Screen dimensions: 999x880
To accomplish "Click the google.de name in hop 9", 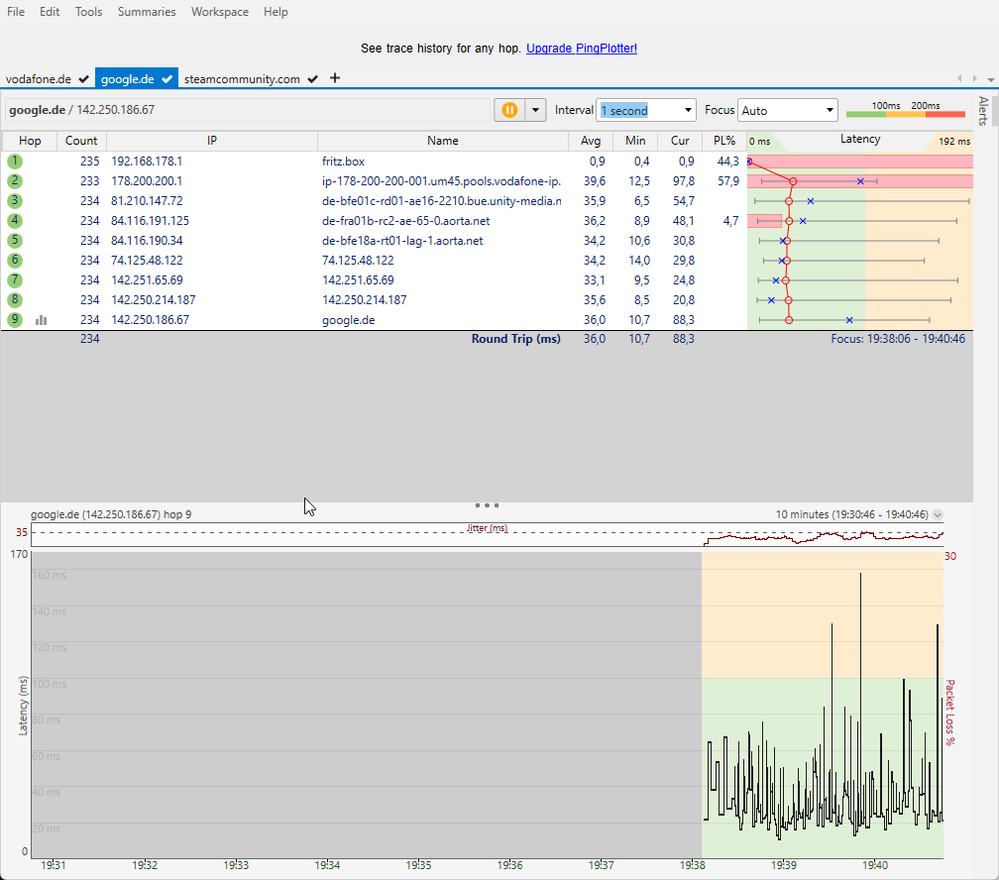I will [x=349, y=319].
